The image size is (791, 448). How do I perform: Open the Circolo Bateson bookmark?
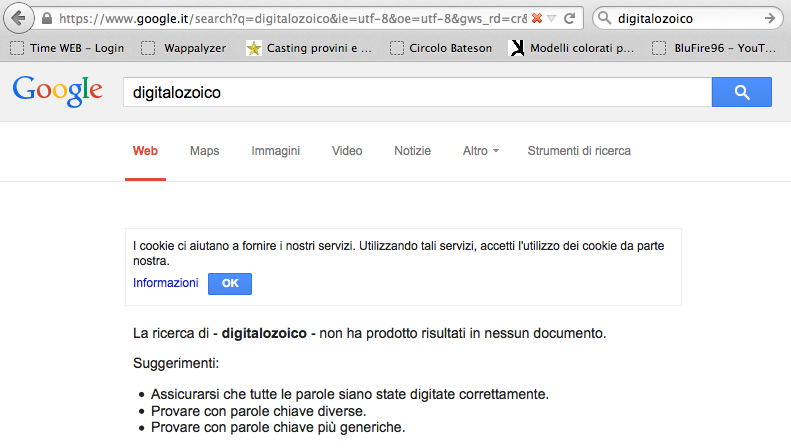pos(441,48)
